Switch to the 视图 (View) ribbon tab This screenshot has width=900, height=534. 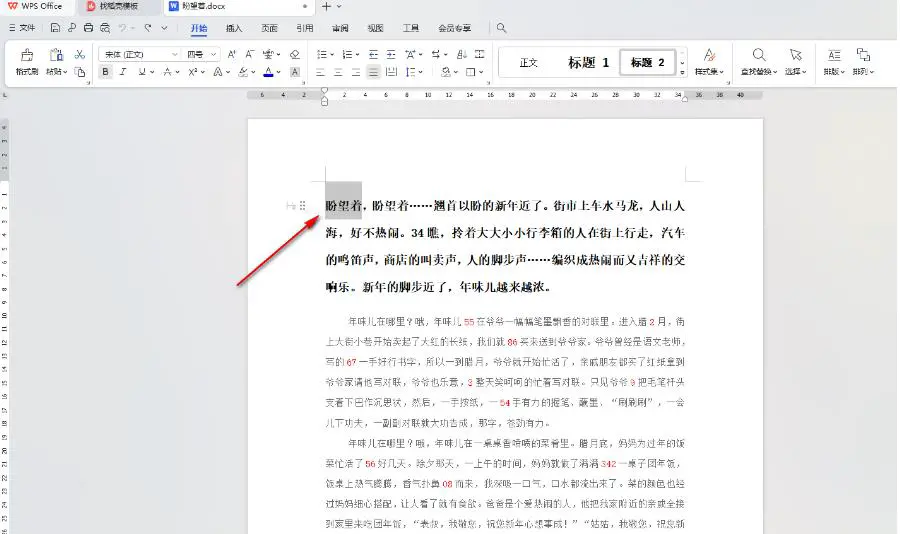[x=375, y=28]
